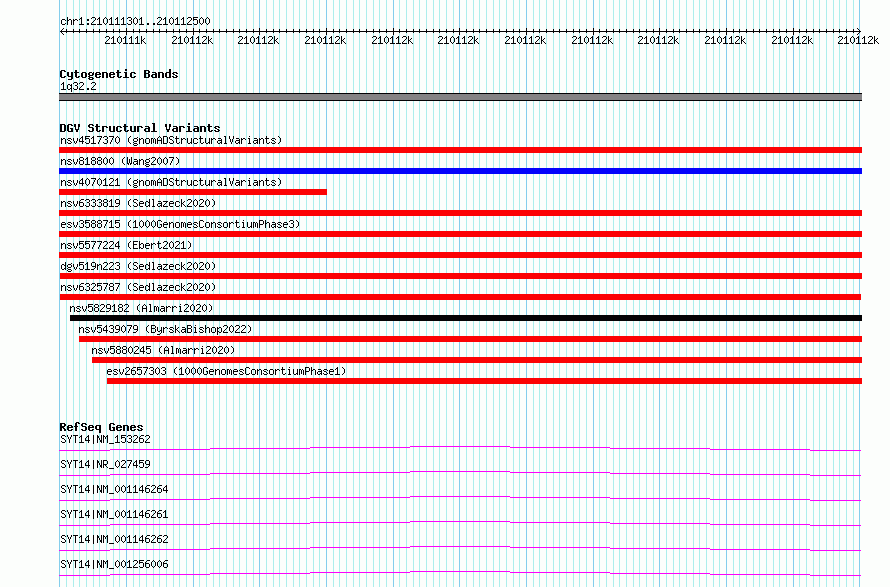Image resolution: width=890 pixels, height=587 pixels.
Task: Open variant nsv6333819 (Sedlazeck2020) label
Action: [x=138, y=203]
